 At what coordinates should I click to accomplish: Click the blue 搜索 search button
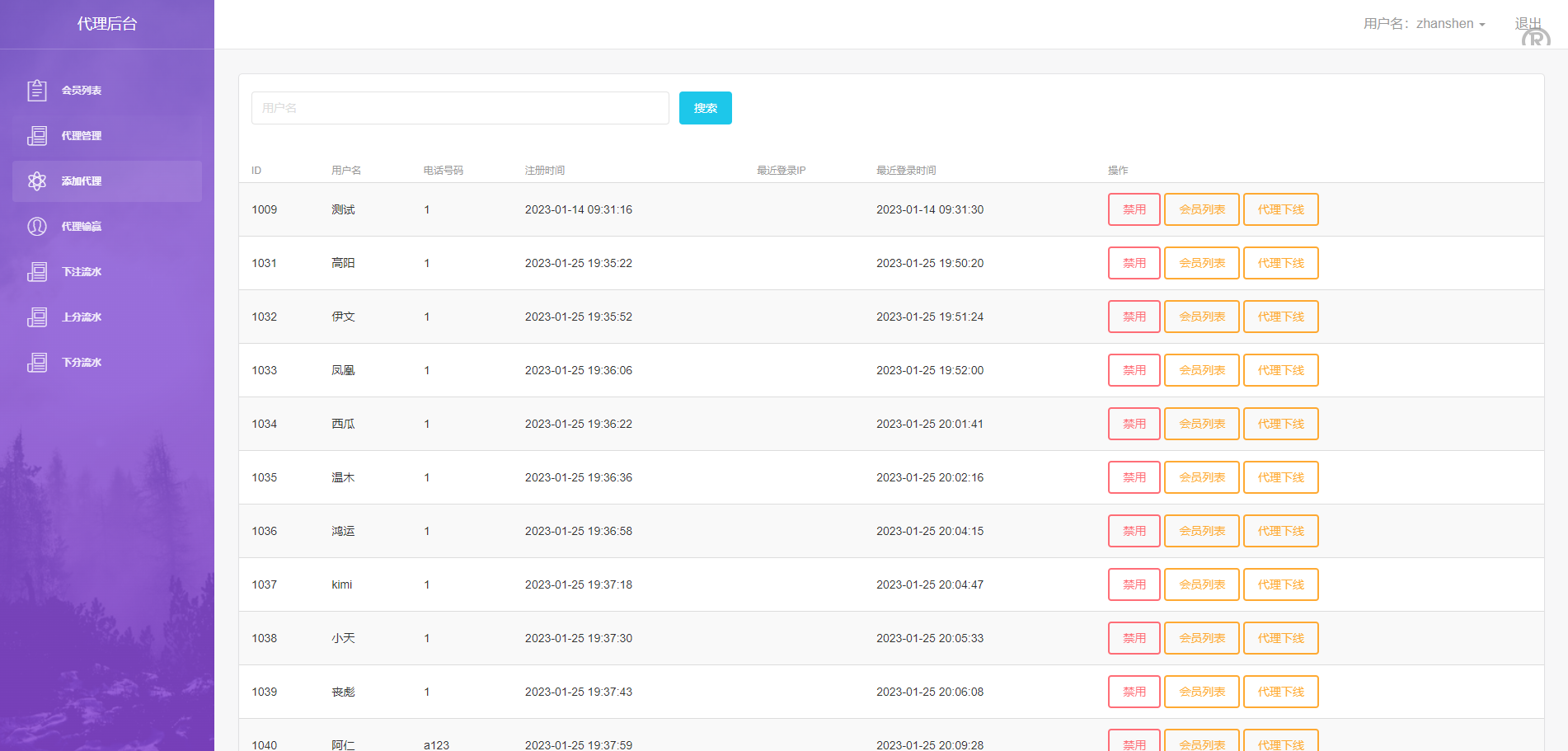pos(705,108)
